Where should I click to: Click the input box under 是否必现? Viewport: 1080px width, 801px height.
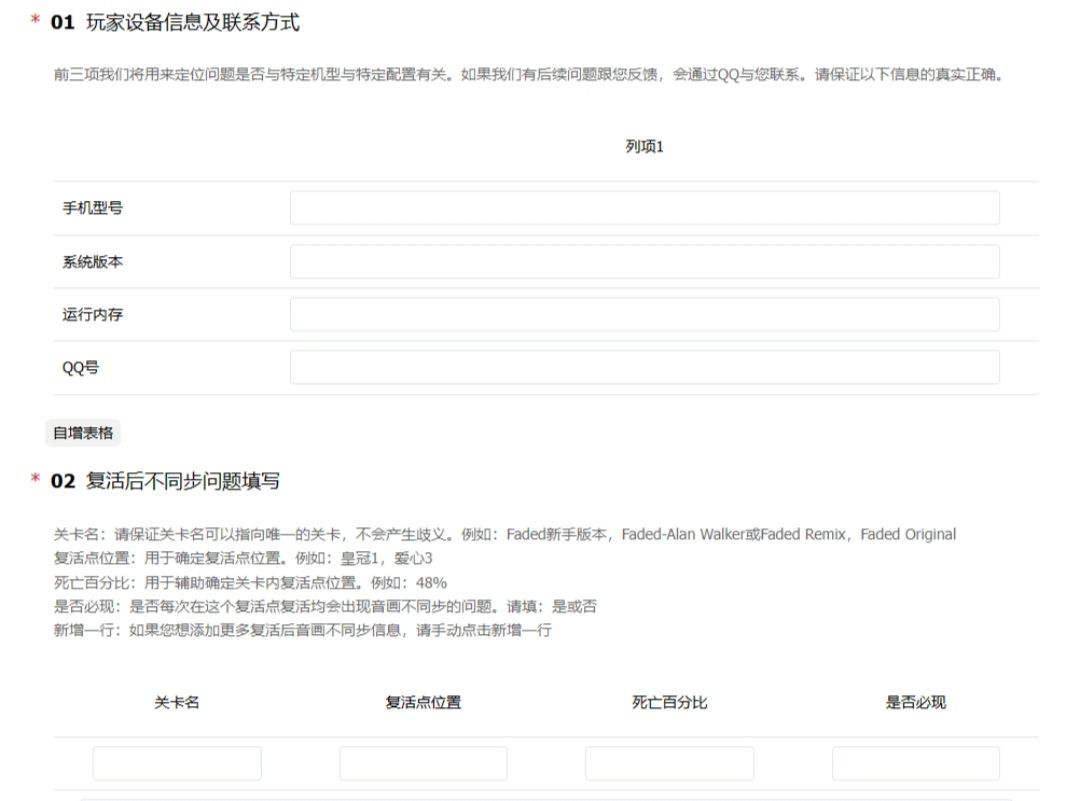[915, 763]
